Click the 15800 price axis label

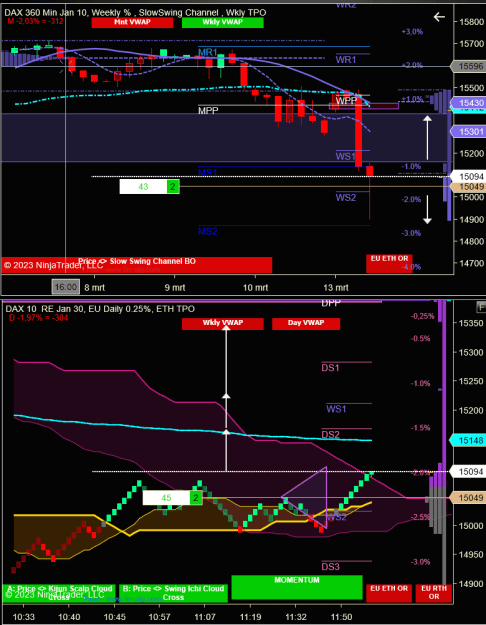[471, 21]
